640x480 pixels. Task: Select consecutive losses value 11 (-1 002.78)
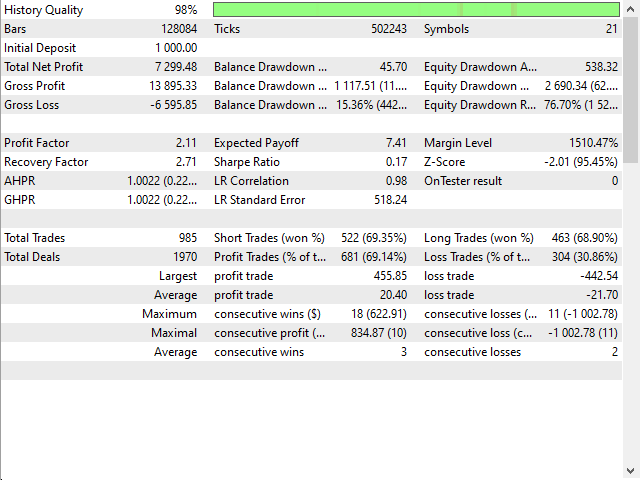pyautogui.click(x=583, y=314)
